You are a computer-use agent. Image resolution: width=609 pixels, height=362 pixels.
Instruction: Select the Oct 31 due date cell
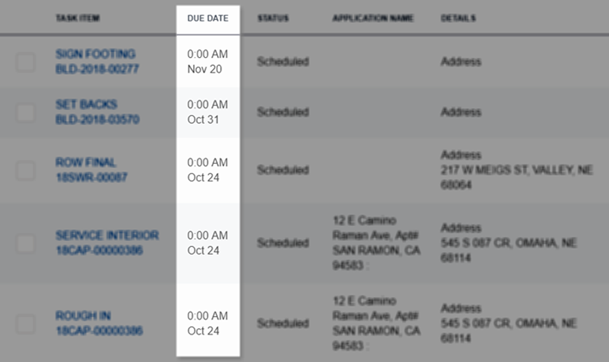pyautogui.click(x=208, y=112)
